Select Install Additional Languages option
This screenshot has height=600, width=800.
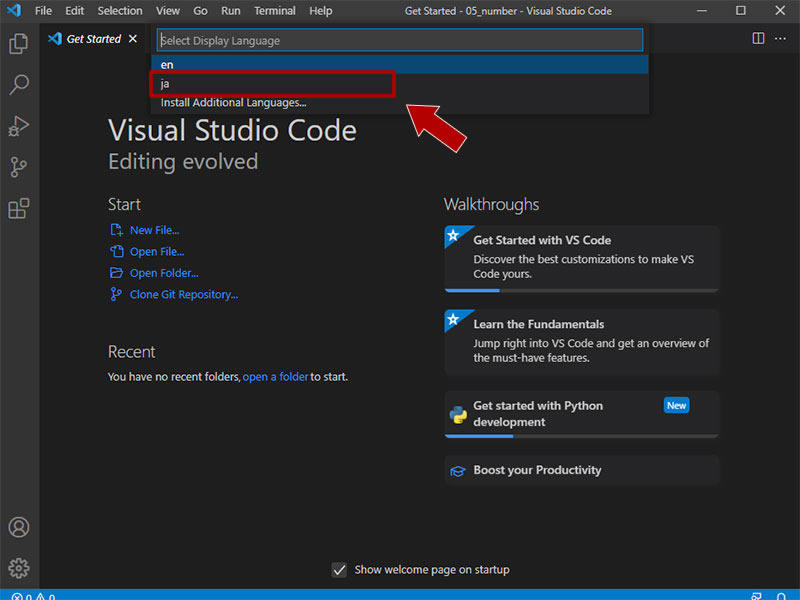399,103
